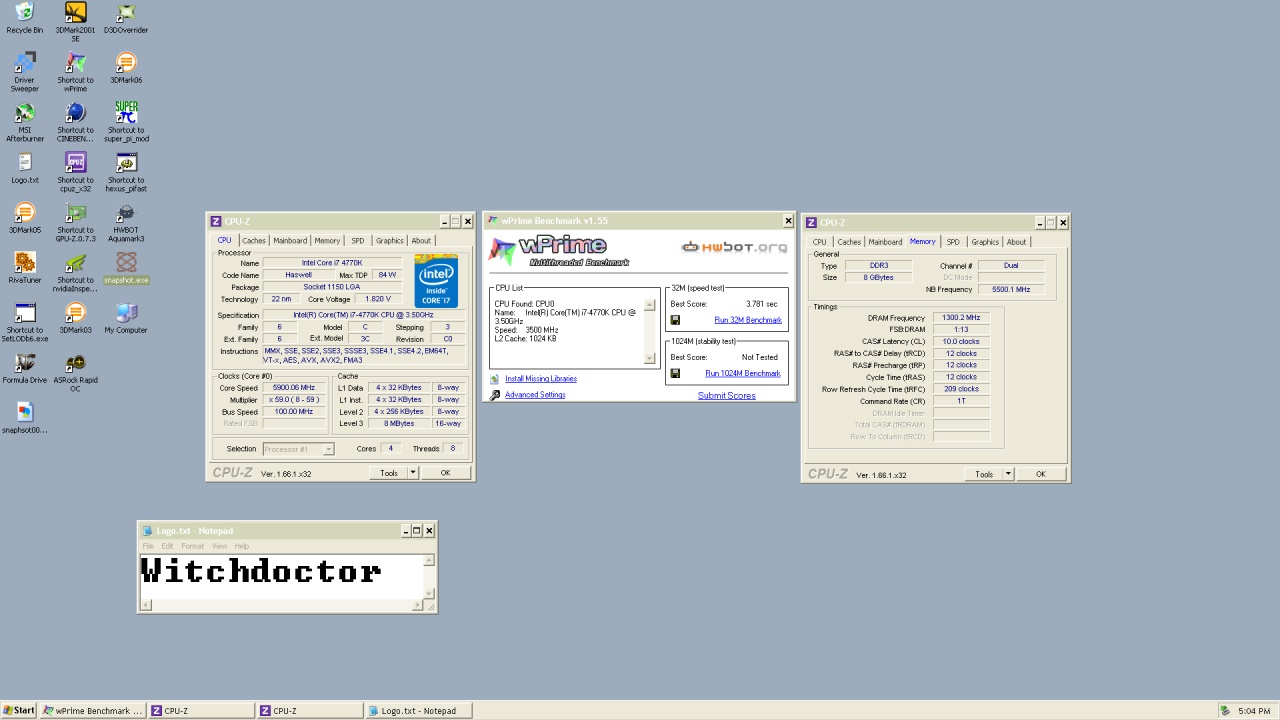
Task: Switch to the SPD tab in right CPU-Z
Action: point(953,242)
